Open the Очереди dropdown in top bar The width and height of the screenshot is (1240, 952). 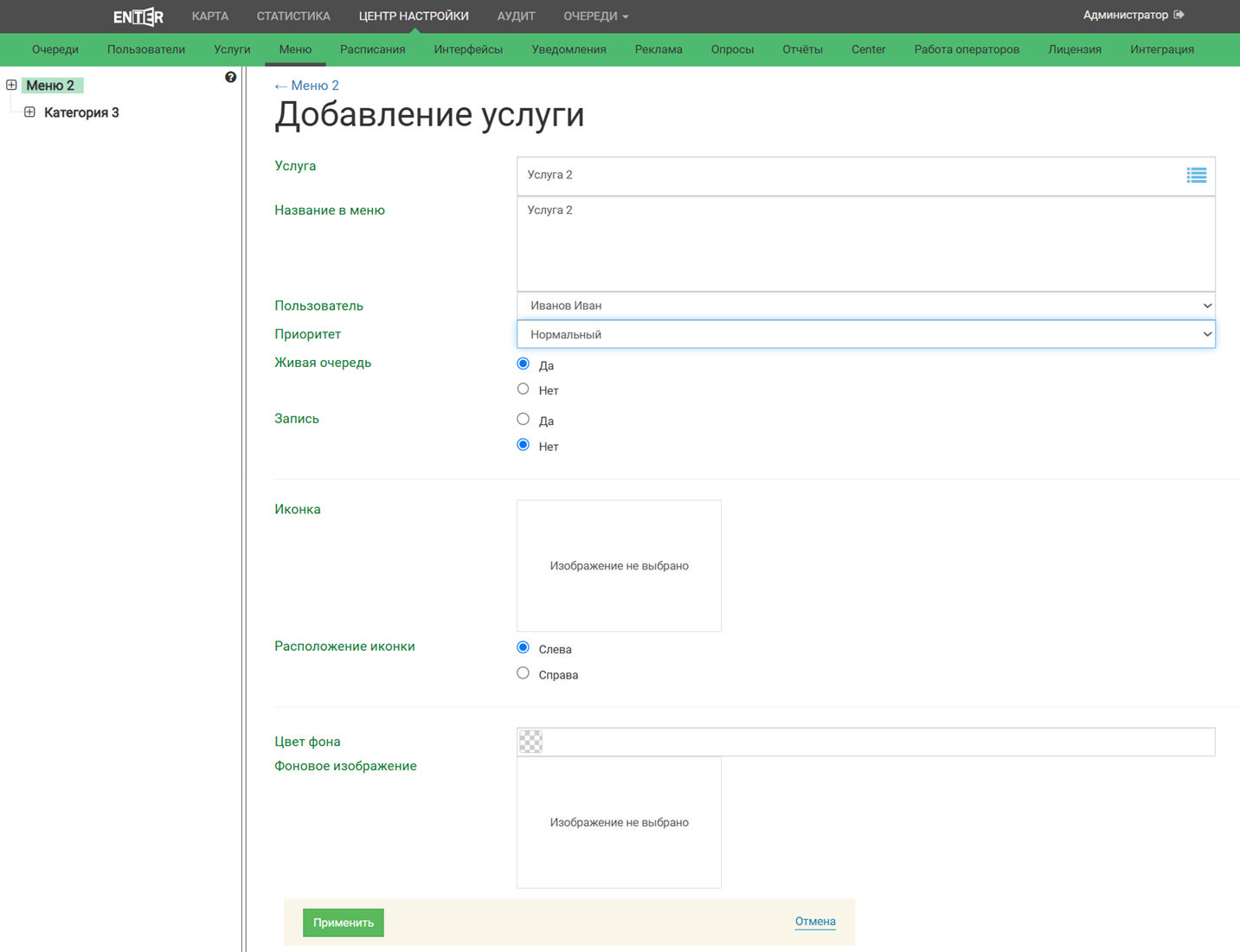[595, 16]
